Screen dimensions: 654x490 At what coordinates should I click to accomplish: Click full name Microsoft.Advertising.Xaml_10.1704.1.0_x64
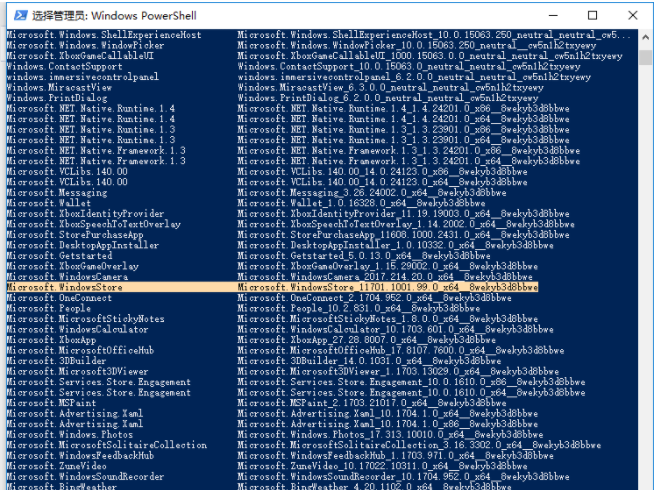[x=388, y=414]
